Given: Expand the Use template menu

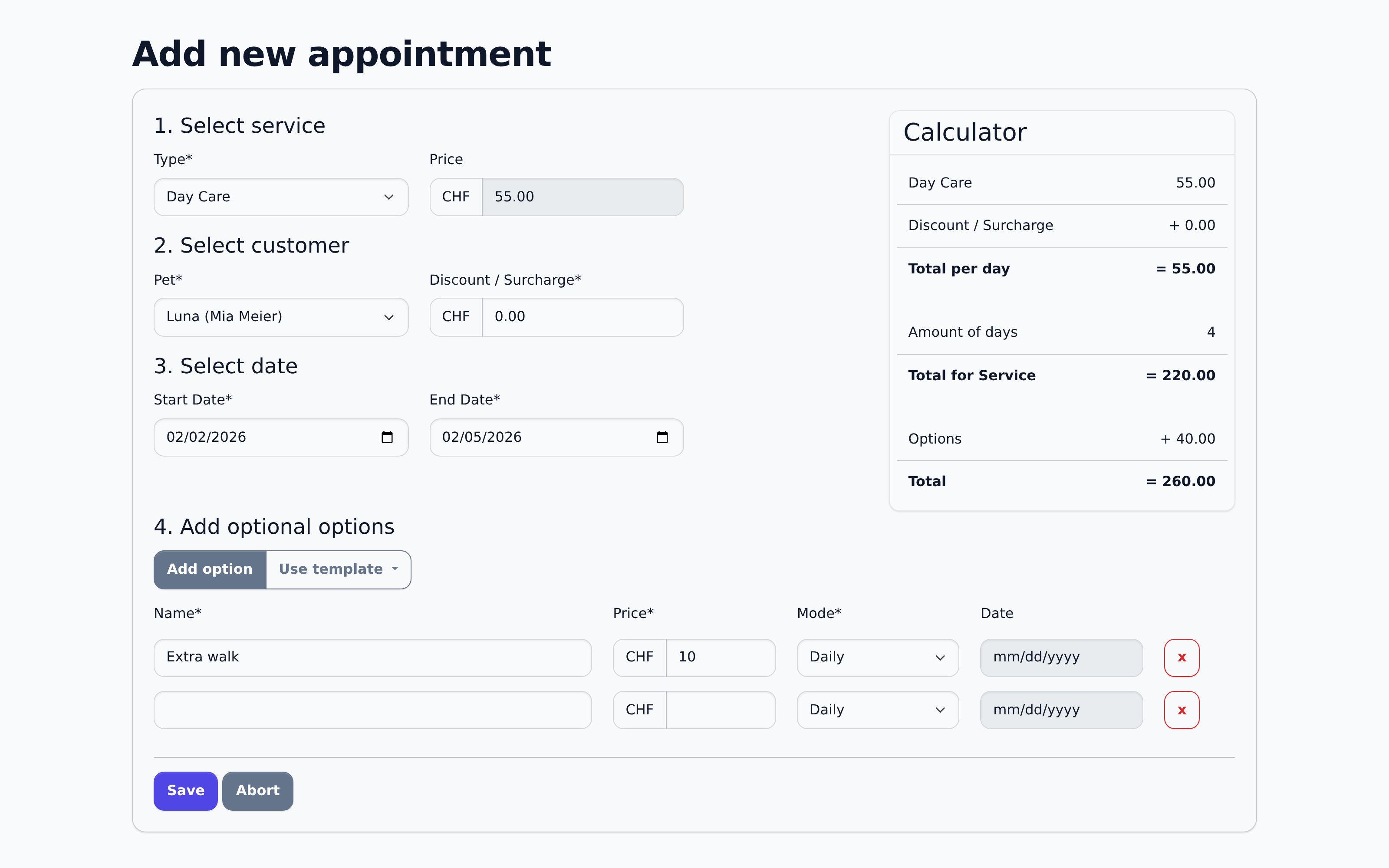Looking at the screenshot, I should (338, 569).
